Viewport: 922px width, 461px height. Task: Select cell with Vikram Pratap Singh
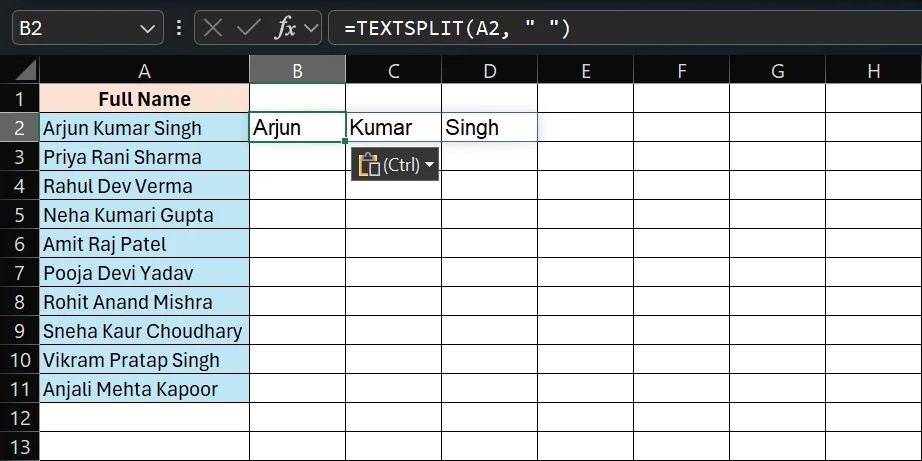144,359
